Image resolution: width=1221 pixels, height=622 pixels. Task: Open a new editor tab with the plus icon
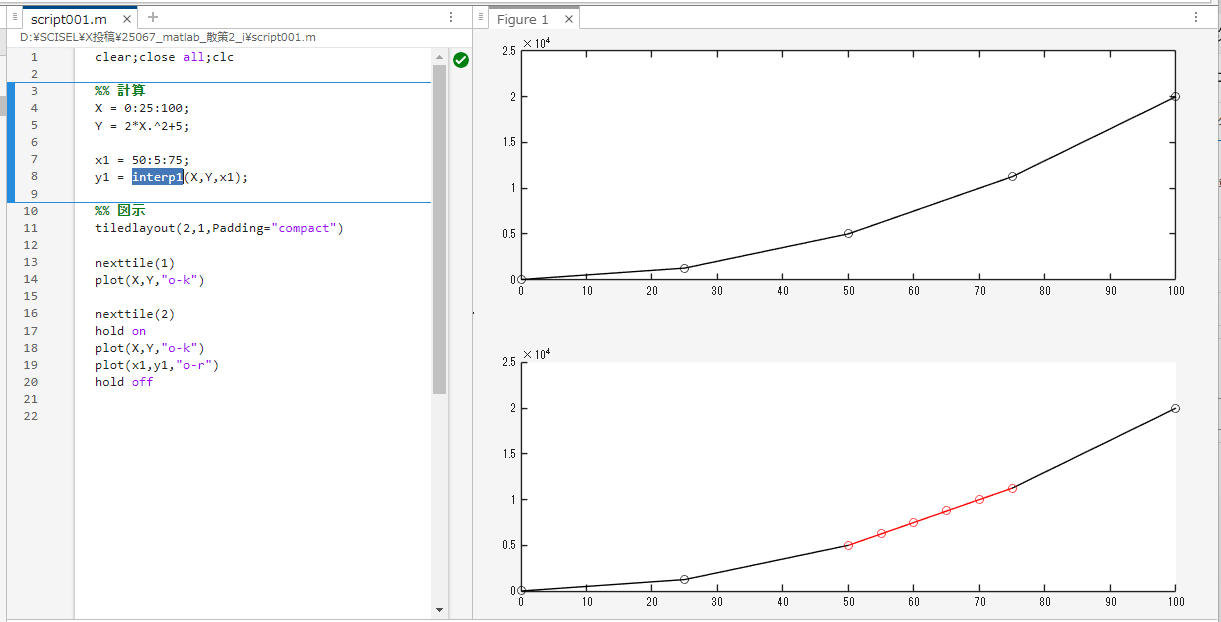[151, 18]
